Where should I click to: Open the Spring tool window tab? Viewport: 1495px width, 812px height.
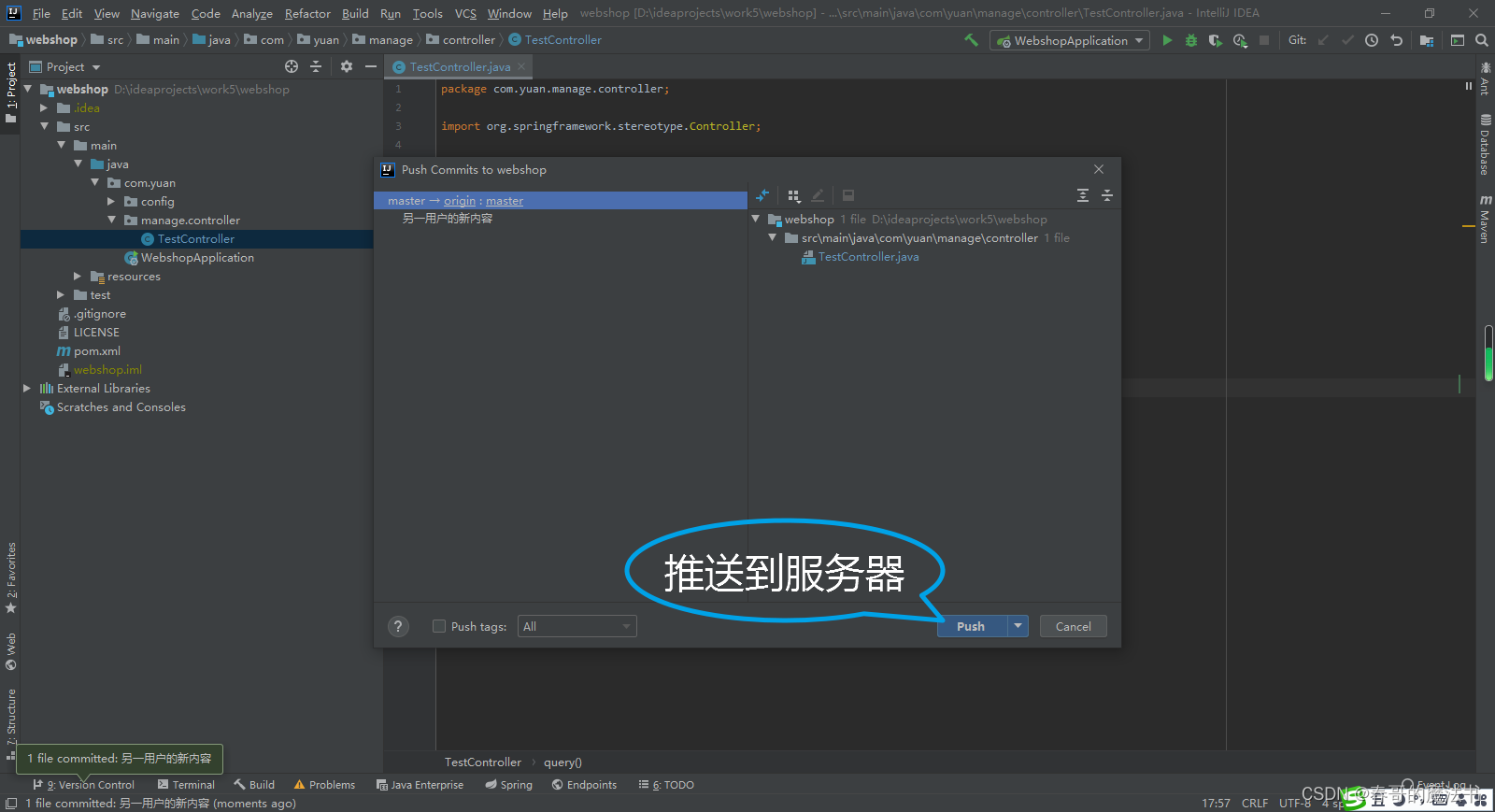[x=508, y=785]
